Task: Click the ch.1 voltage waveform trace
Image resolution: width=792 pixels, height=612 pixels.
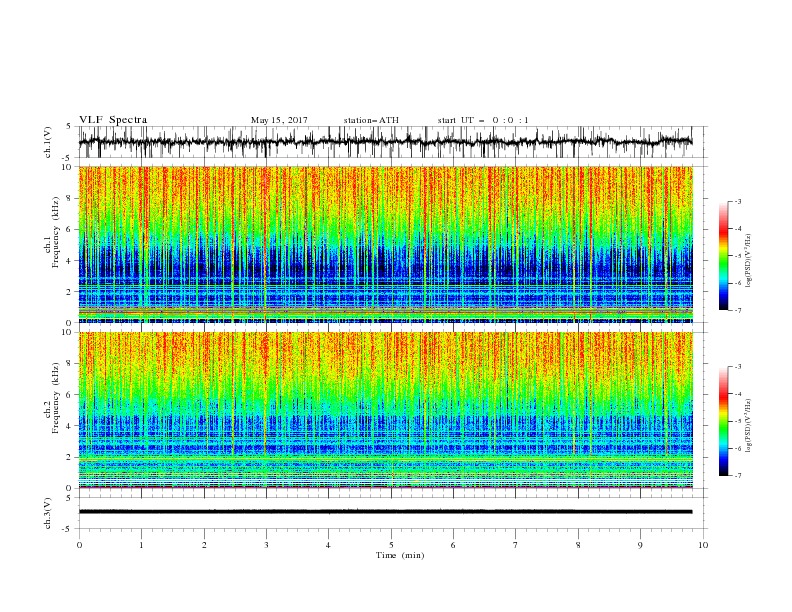Action: pos(385,142)
